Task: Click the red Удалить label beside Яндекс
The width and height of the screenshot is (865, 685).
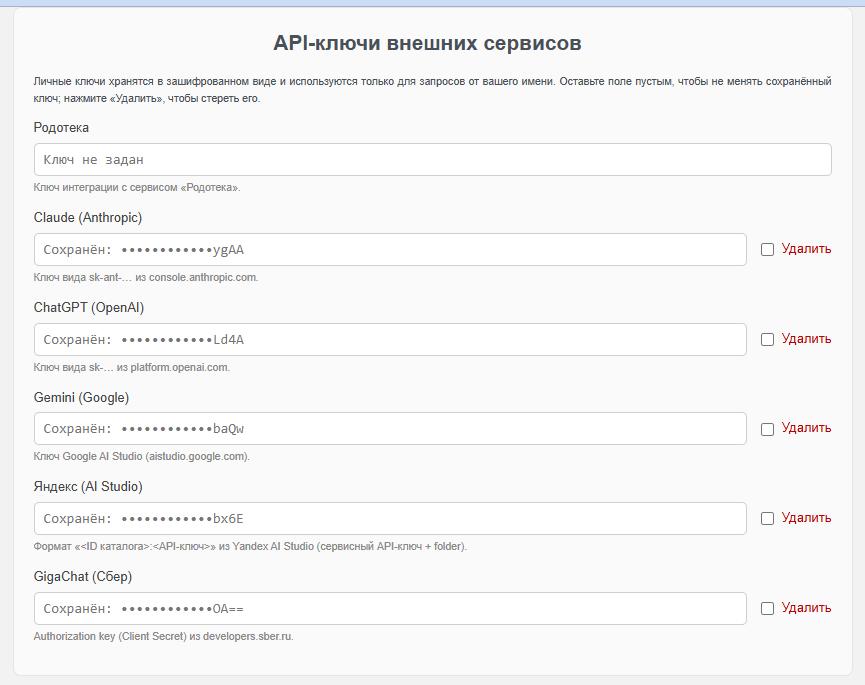Action: pos(806,518)
